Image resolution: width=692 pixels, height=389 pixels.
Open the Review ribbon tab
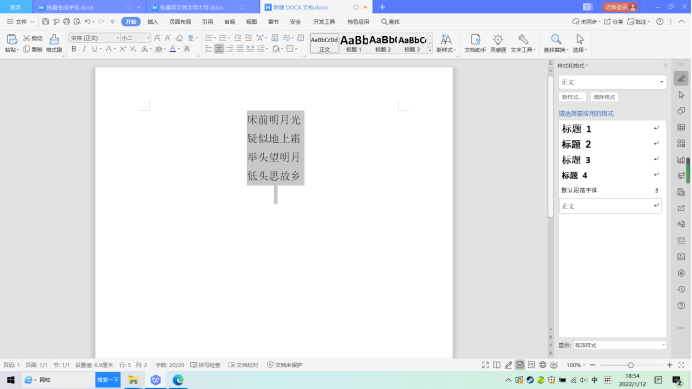point(229,22)
